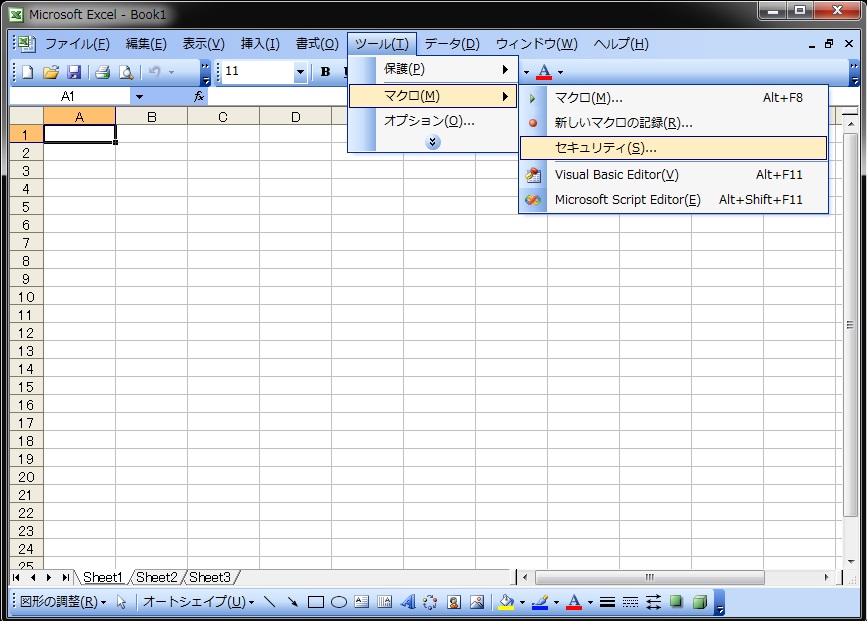Viewport: 867px width, 621px height.
Task: Insert a diagram or organization chart
Action: coord(430,602)
